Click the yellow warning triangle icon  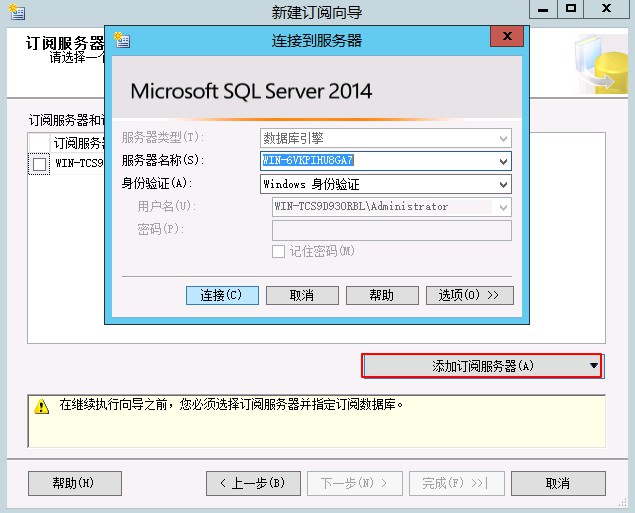(41, 407)
